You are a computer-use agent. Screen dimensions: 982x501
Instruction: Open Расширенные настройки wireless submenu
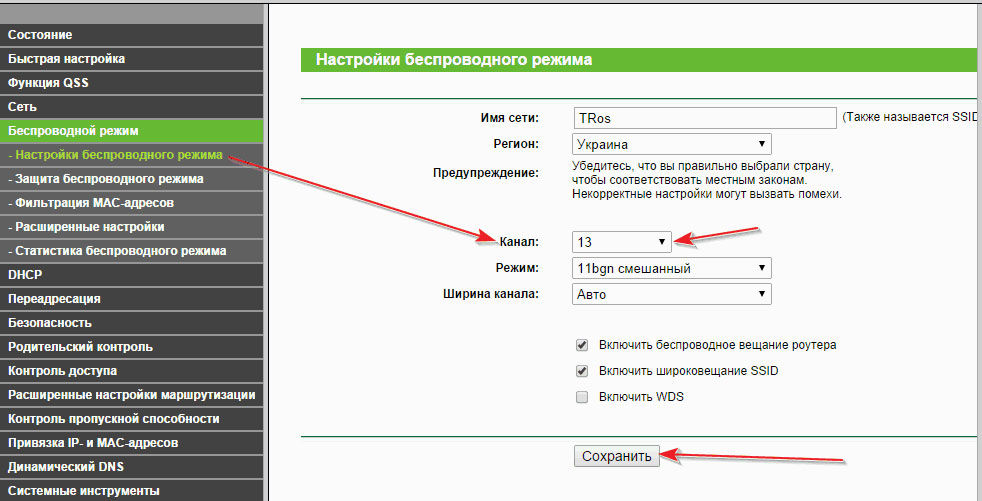point(132,227)
